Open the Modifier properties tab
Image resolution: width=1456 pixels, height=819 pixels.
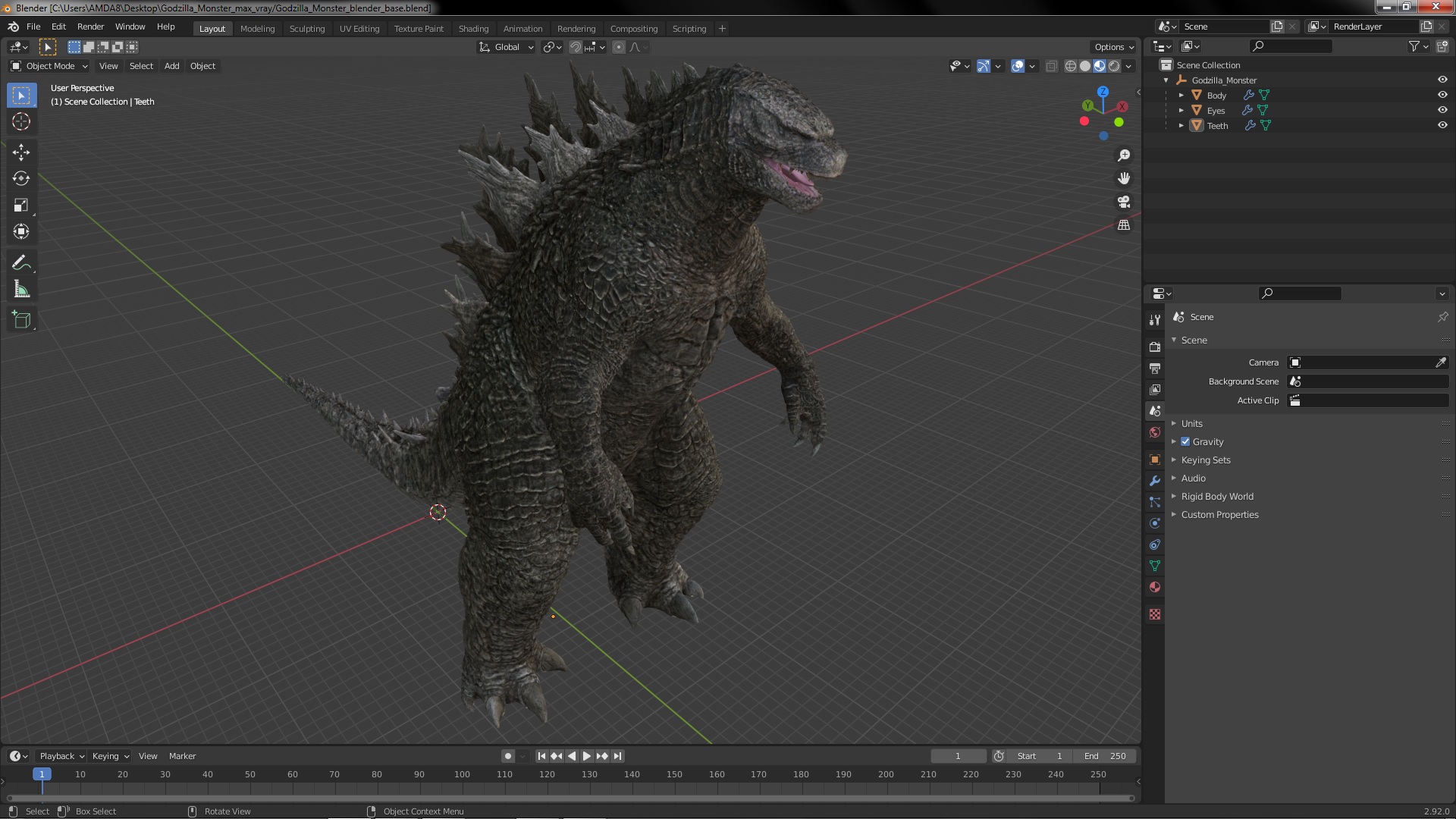(x=1155, y=481)
